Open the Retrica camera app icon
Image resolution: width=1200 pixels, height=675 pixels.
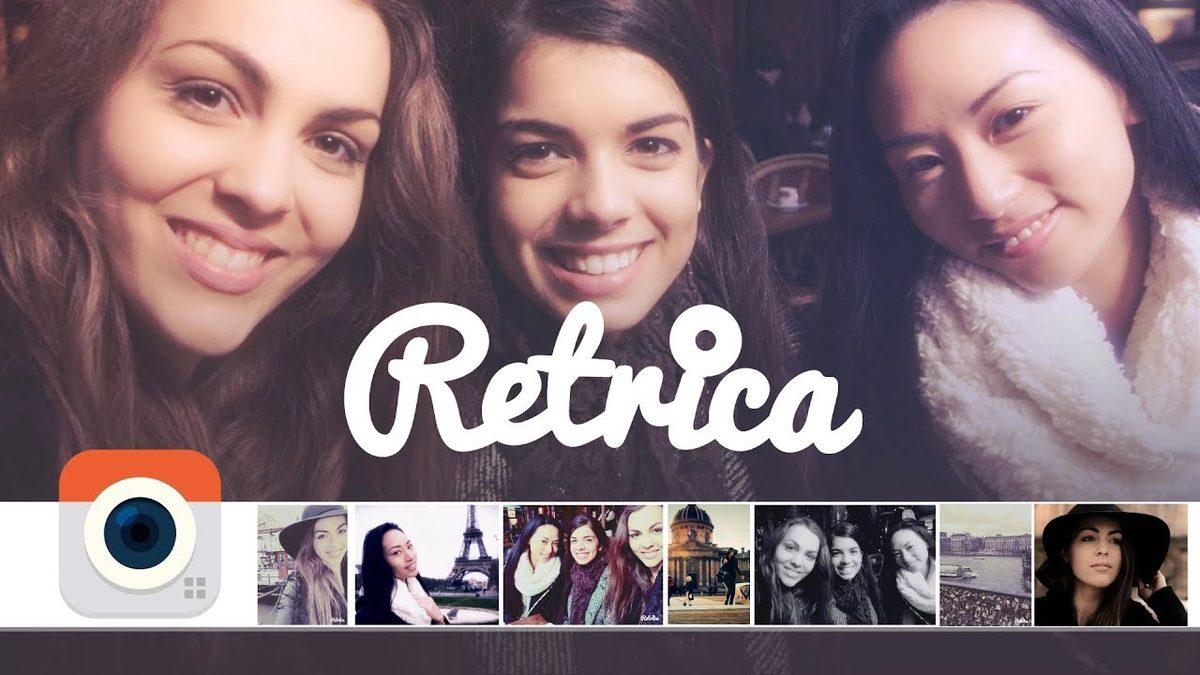point(140,533)
